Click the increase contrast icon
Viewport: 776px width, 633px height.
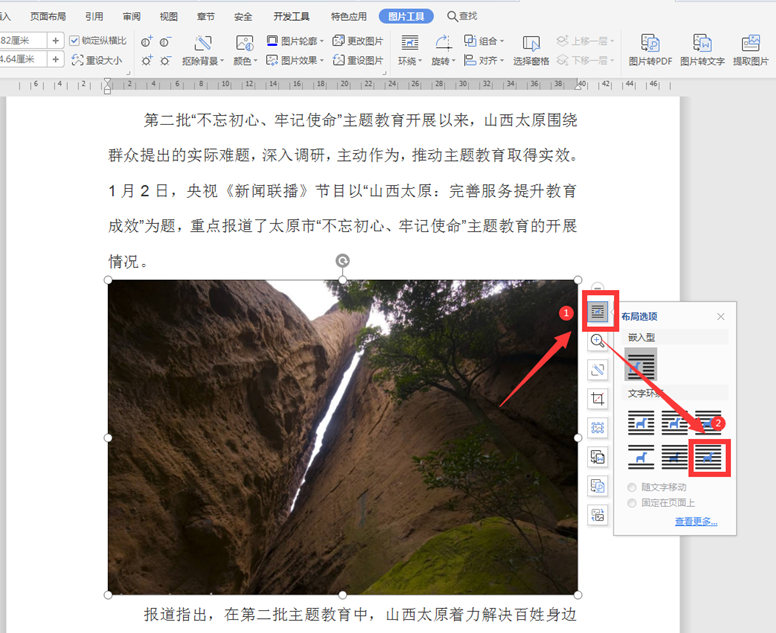pos(146,42)
